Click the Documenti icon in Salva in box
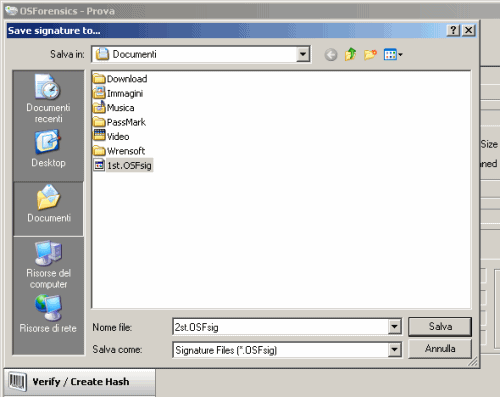 102,54
